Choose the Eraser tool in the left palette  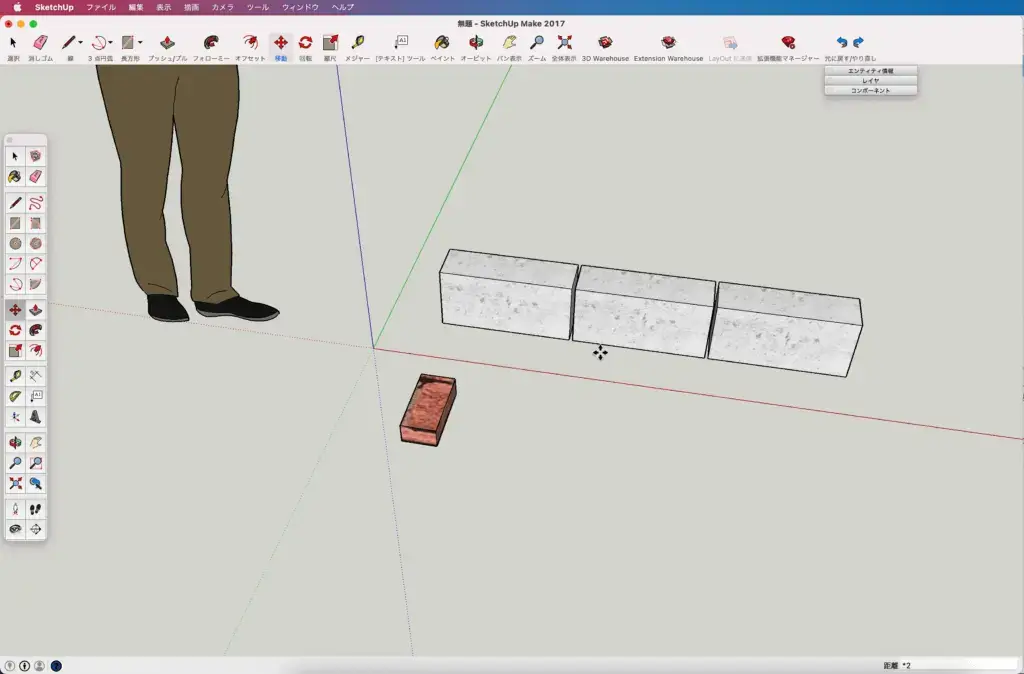point(35,176)
